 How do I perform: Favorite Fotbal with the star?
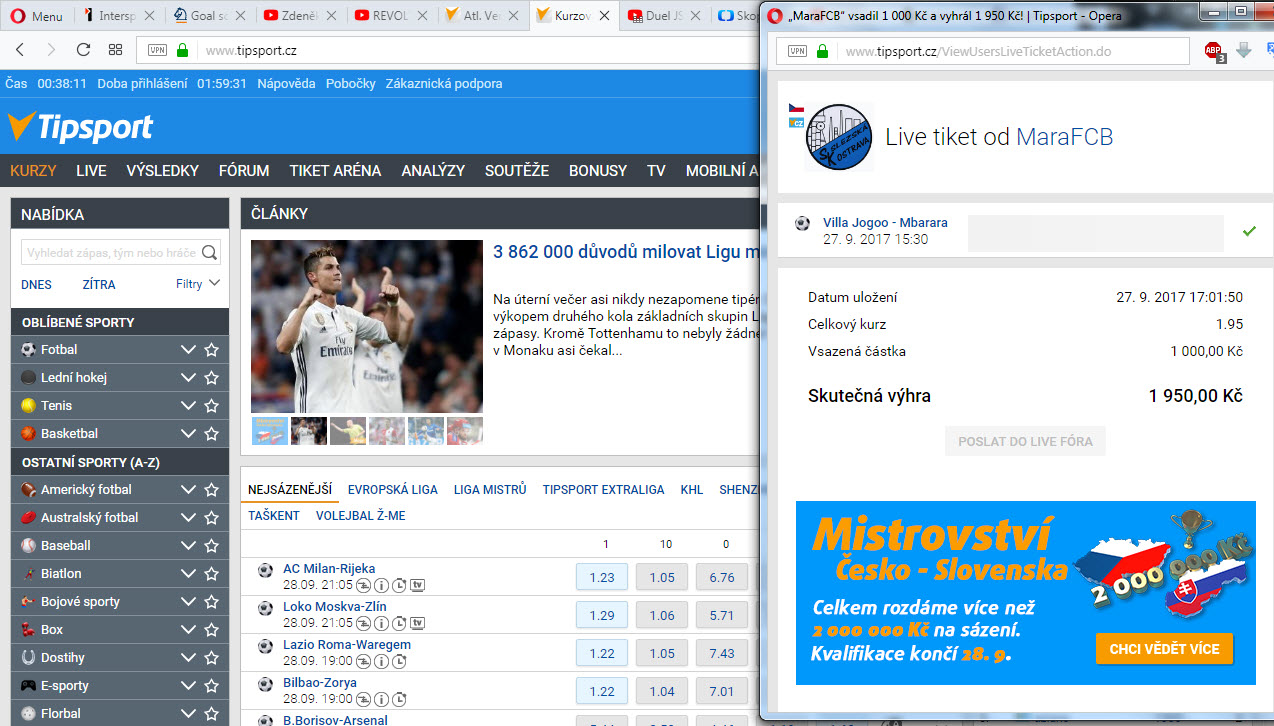(x=212, y=350)
